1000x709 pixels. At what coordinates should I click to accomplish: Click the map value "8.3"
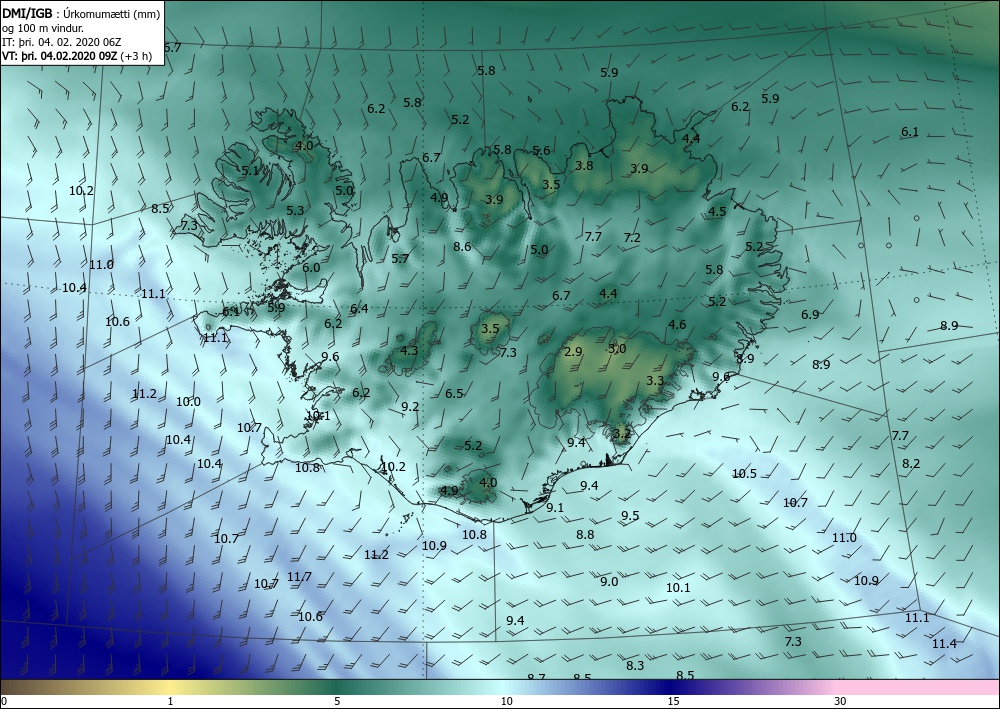pyautogui.click(x=635, y=665)
